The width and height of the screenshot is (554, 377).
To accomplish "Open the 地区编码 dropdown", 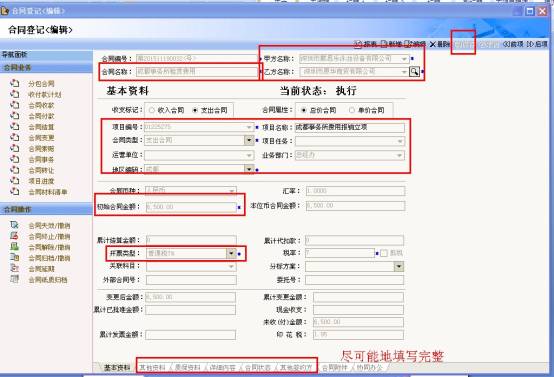I will point(249,169).
